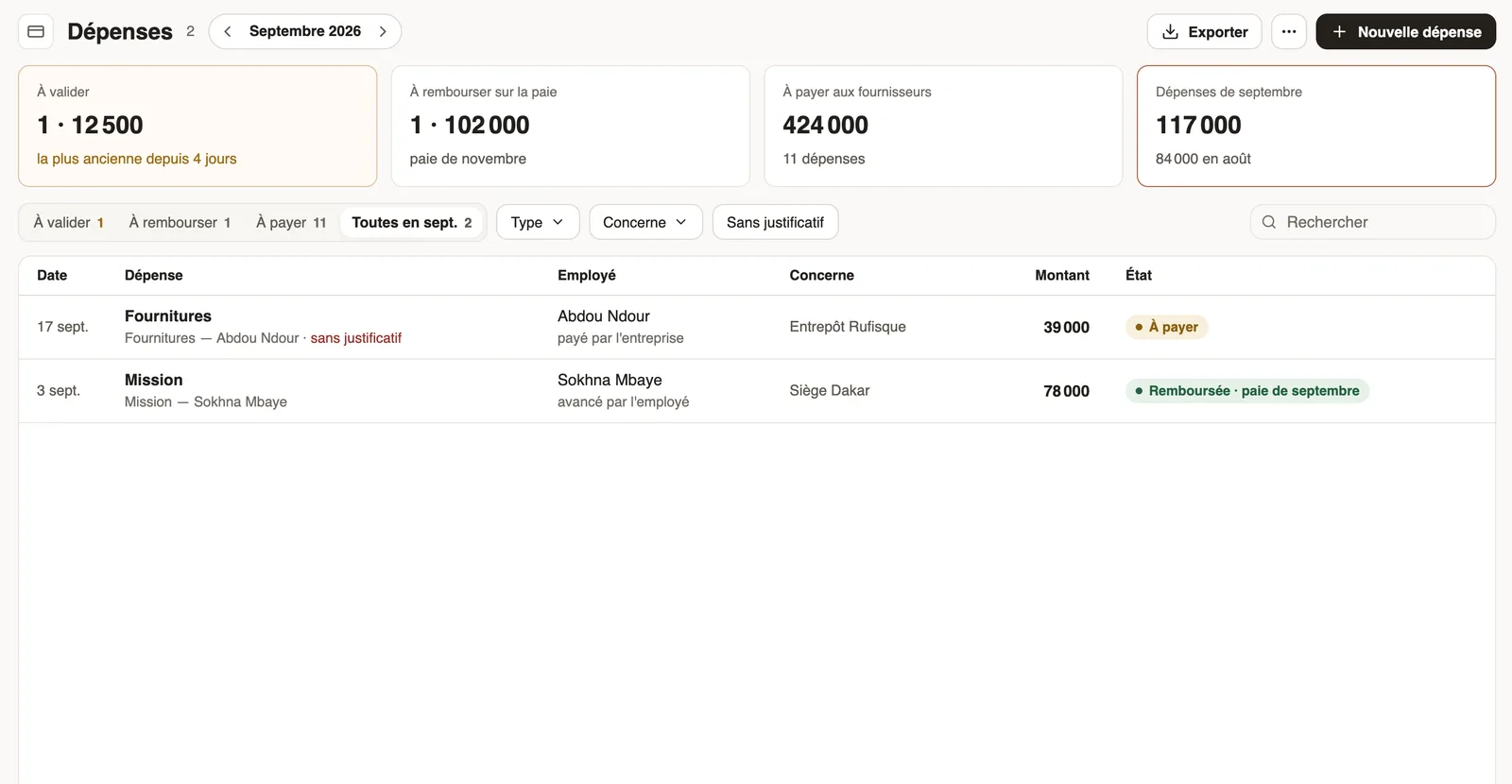This screenshot has width=1512, height=784.
Task: Click the Employé column header
Action: tap(587, 275)
